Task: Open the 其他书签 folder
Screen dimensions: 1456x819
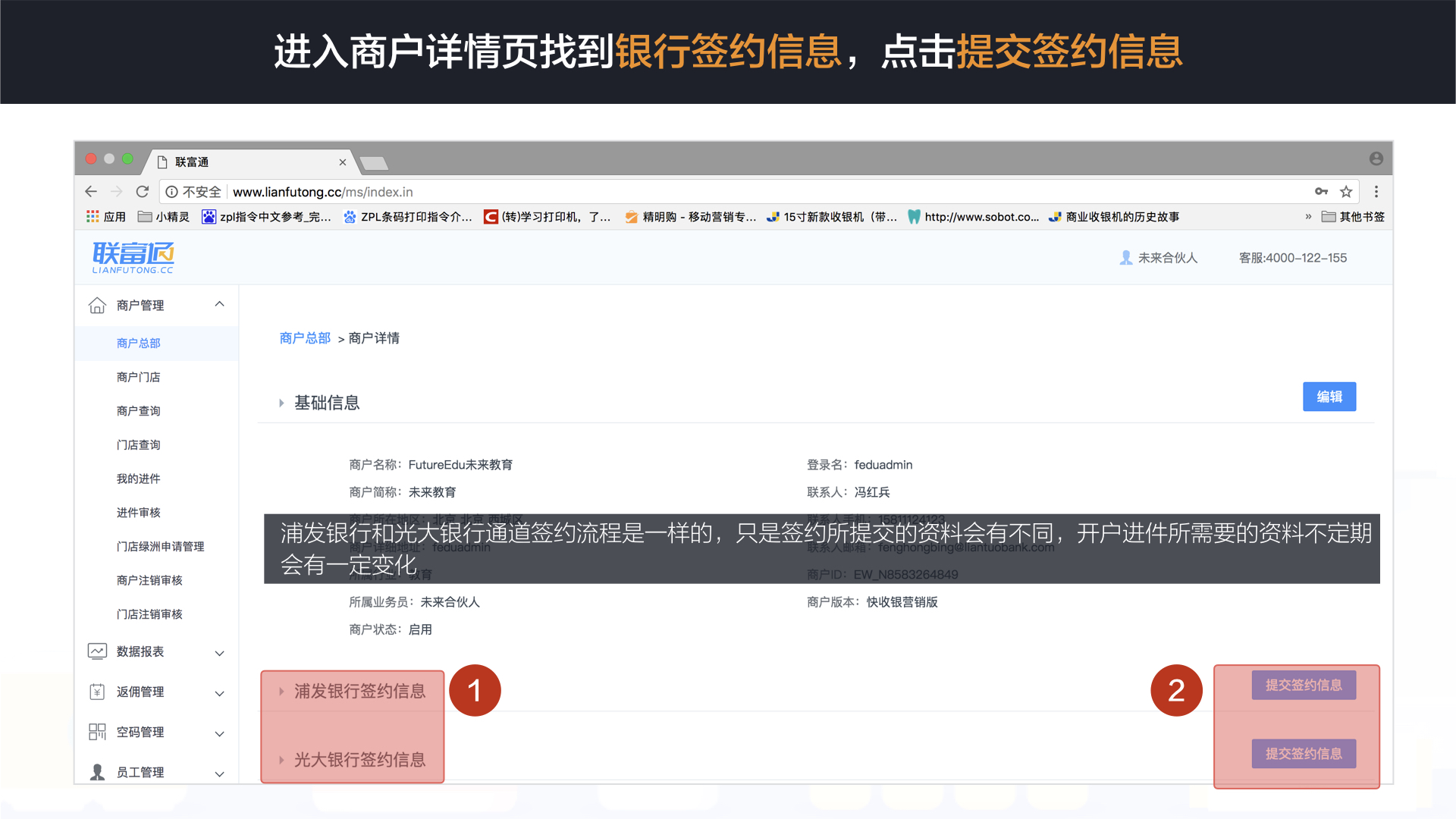Action: tap(1354, 217)
